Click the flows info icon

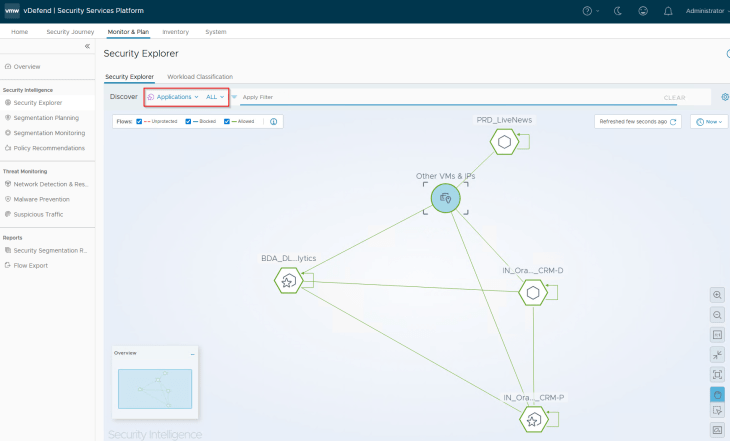[x=273, y=121]
